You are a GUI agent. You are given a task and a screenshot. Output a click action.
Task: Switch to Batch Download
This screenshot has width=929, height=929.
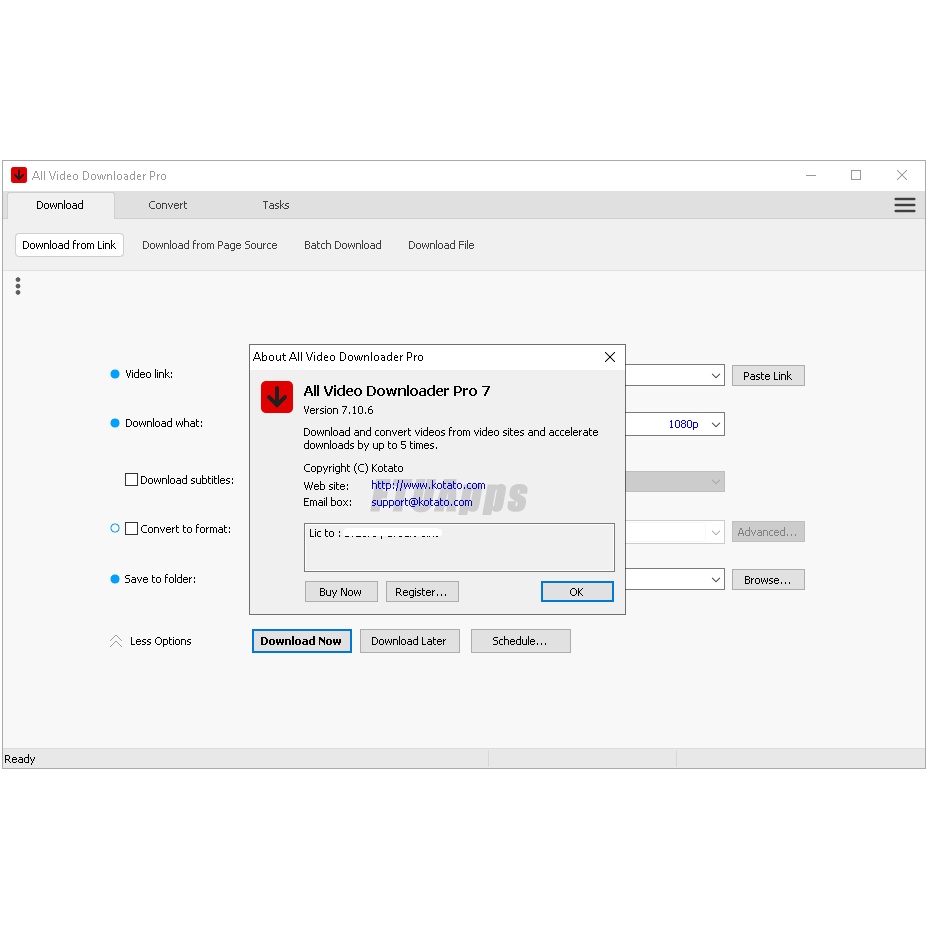(x=342, y=245)
